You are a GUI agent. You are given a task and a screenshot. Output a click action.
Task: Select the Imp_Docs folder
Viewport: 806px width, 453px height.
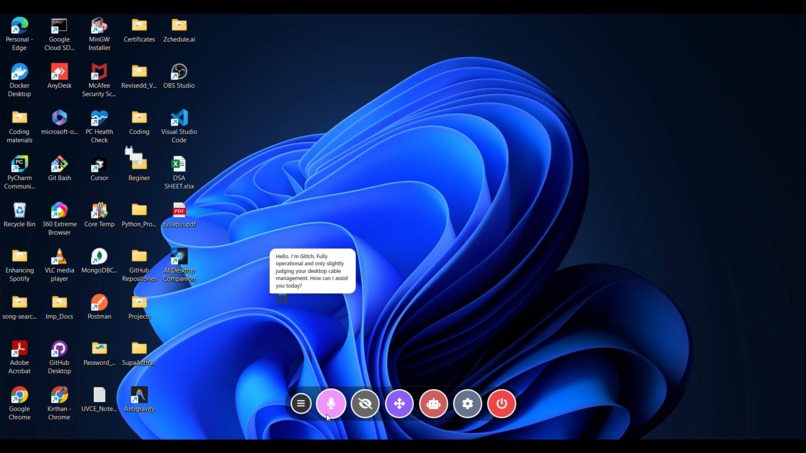point(59,307)
